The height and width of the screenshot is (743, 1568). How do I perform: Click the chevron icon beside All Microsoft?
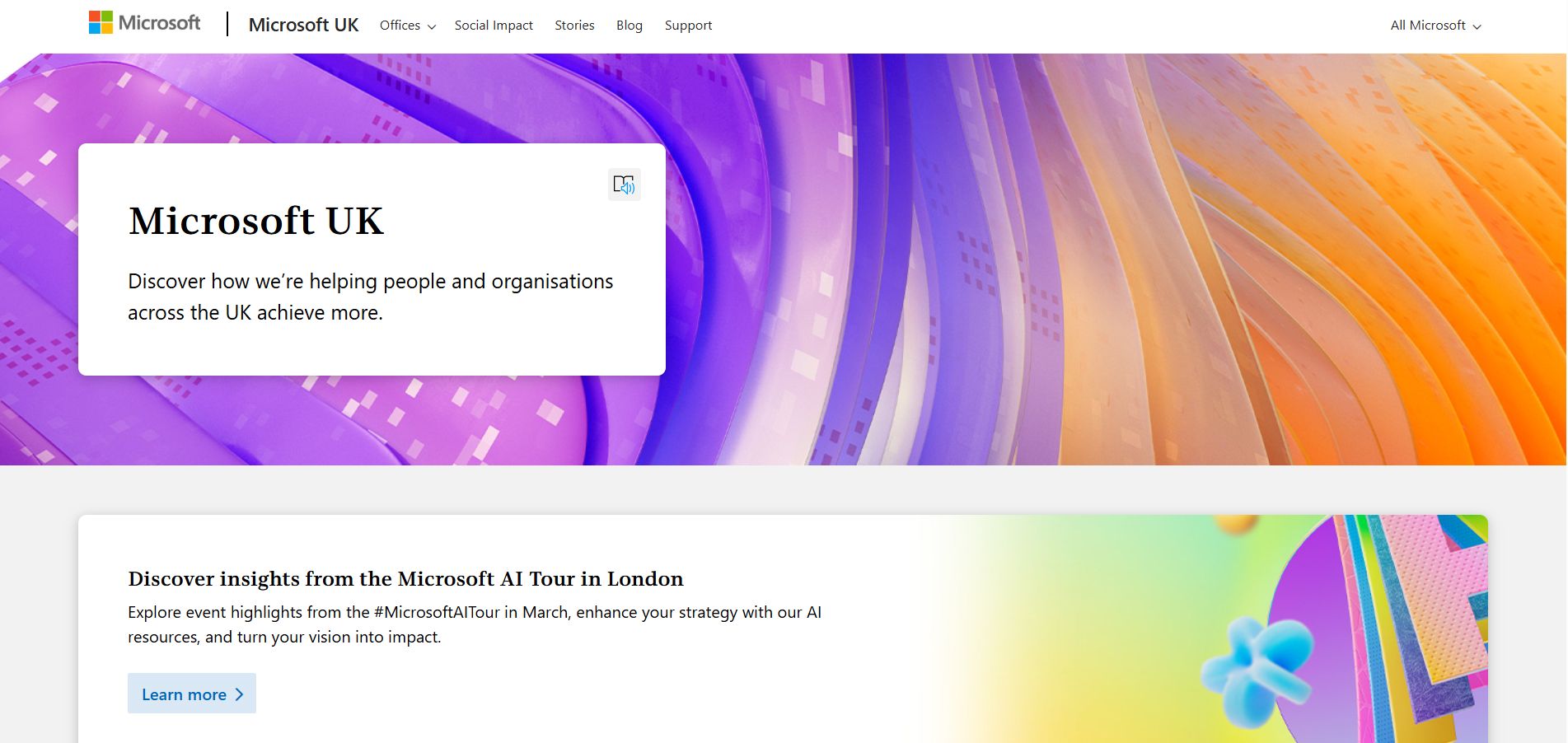click(x=1476, y=26)
